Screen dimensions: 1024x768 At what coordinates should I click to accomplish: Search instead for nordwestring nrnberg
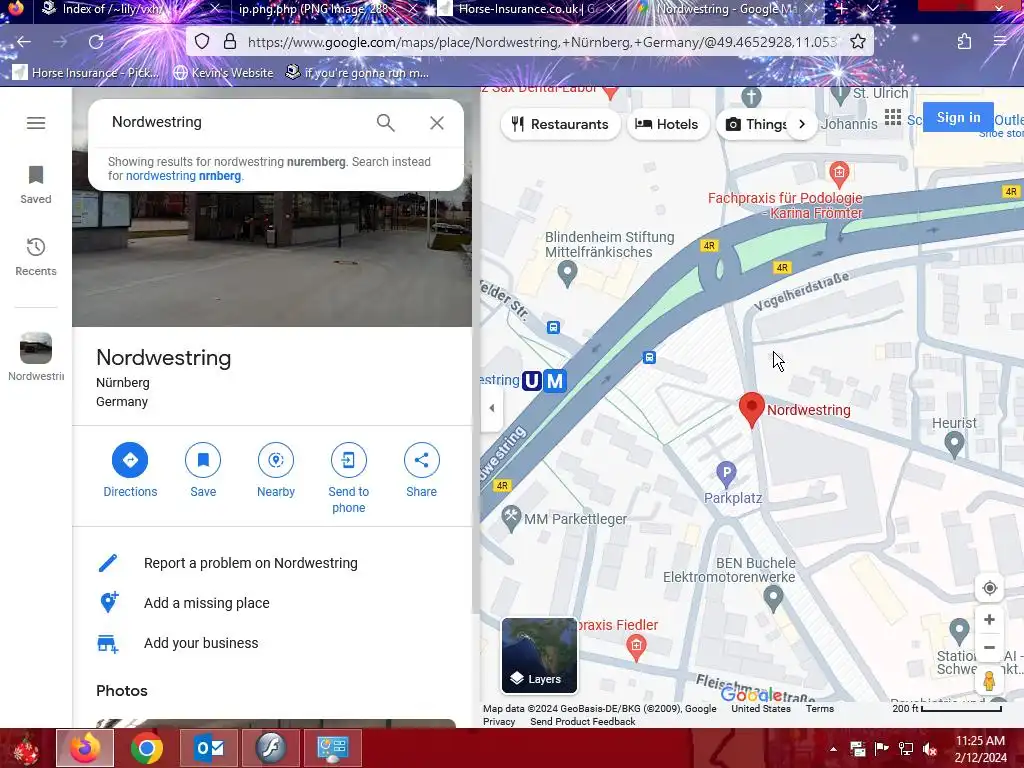coord(184,176)
